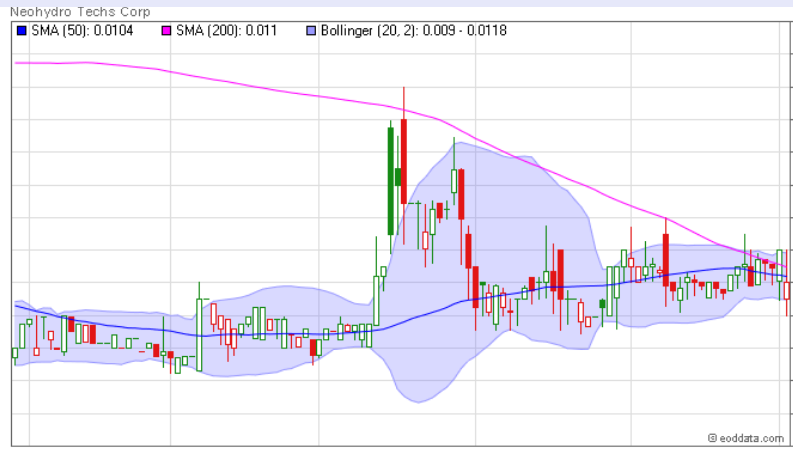
Task: Click the magenta SMA 200 line at its left start
Action: pos(18,63)
